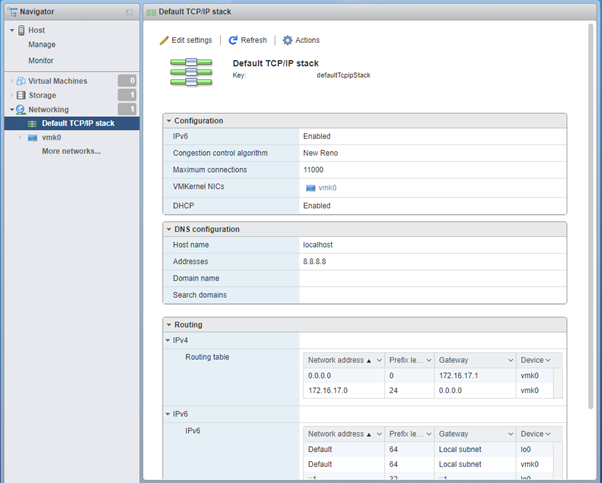Click the vmk0 NIC icon in Navigator

click(x=32, y=138)
